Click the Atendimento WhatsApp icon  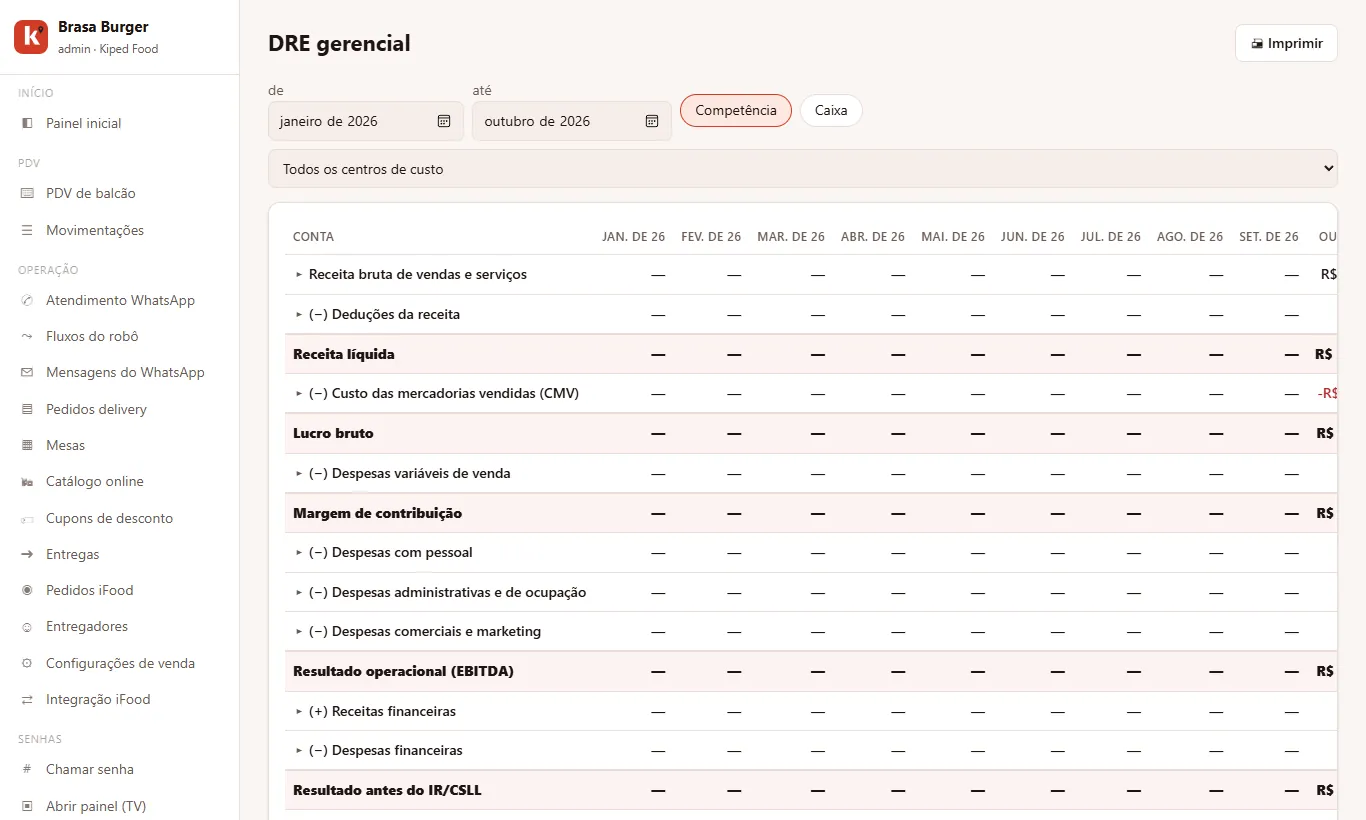(27, 300)
